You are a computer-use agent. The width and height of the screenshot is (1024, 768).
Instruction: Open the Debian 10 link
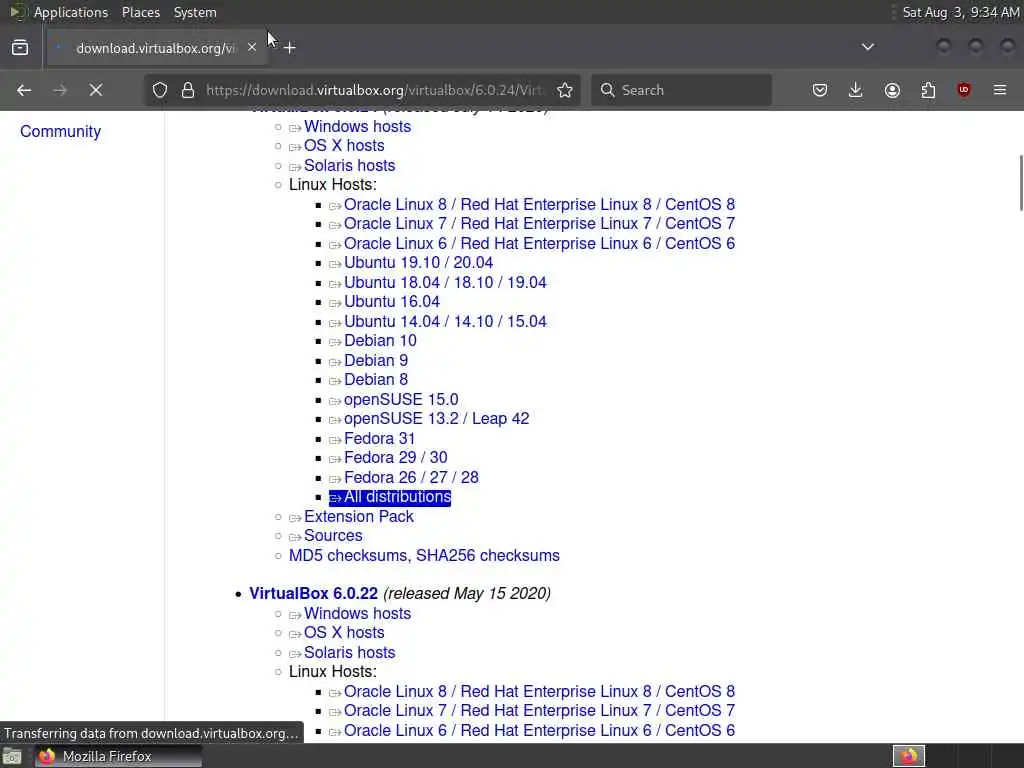[380, 341]
